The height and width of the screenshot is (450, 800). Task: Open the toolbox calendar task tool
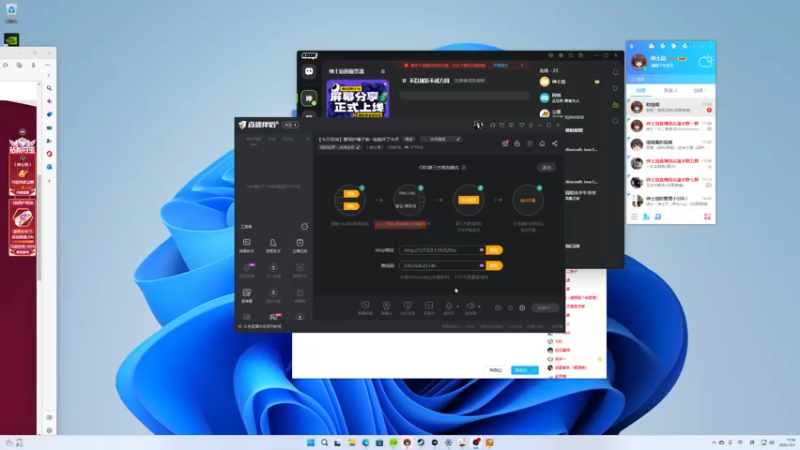pyautogui.click(x=299, y=243)
